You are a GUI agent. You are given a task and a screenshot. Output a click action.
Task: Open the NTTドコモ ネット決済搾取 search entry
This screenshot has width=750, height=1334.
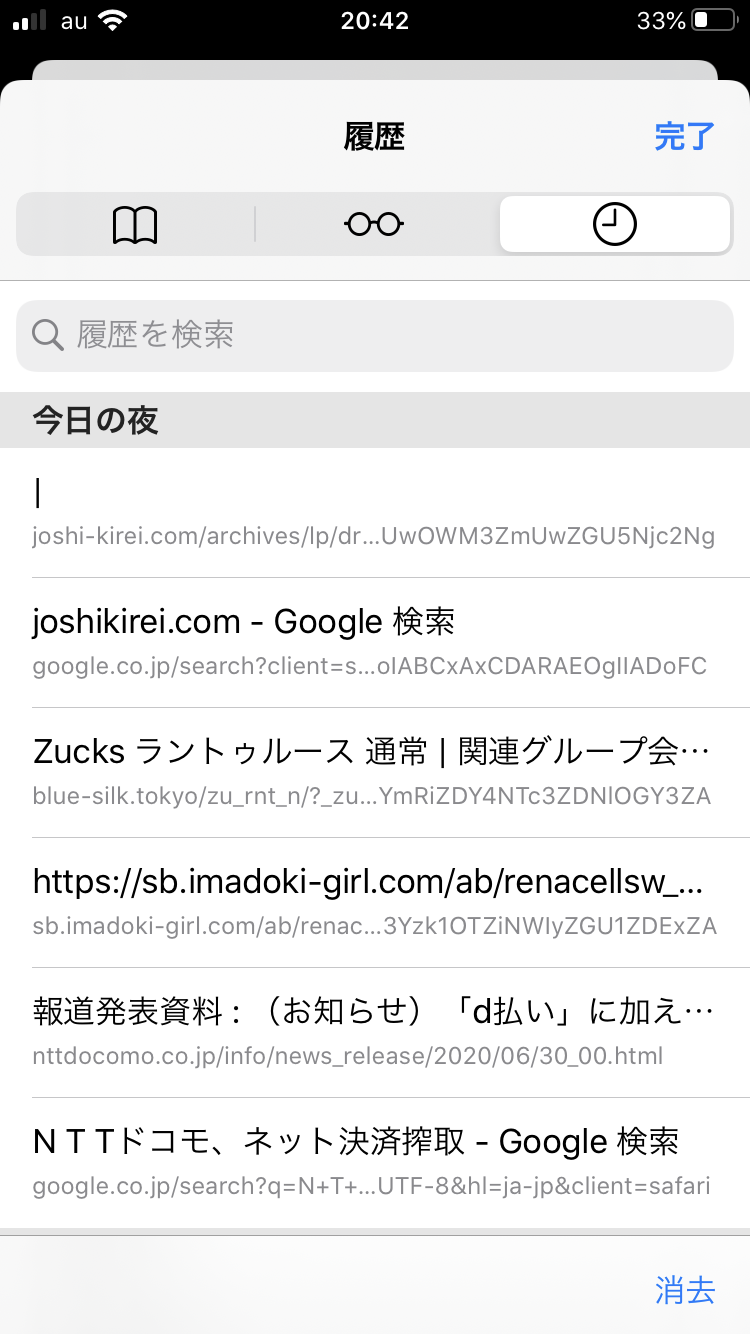[374, 1162]
